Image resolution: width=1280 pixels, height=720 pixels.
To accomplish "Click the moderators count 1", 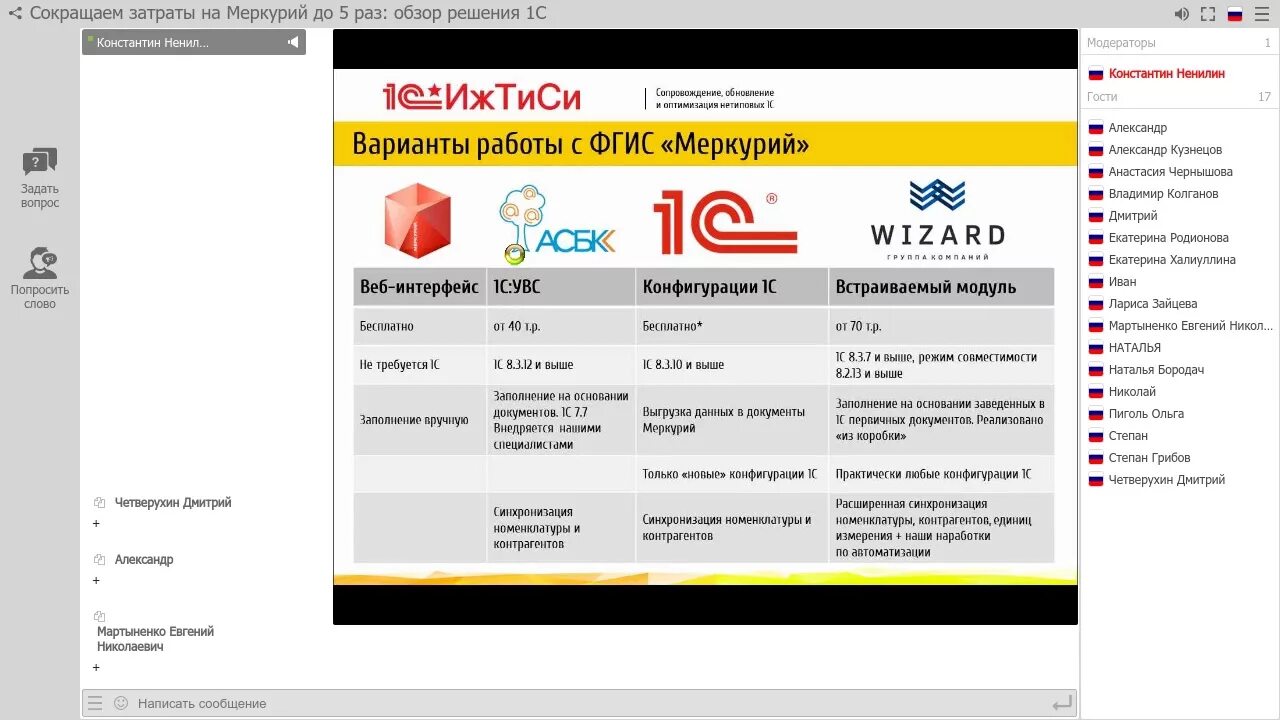I will point(1267,43).
